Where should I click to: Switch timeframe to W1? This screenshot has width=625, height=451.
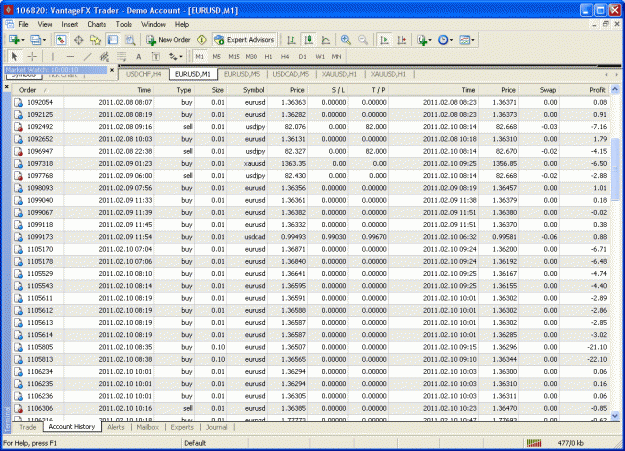pos(320,57)
